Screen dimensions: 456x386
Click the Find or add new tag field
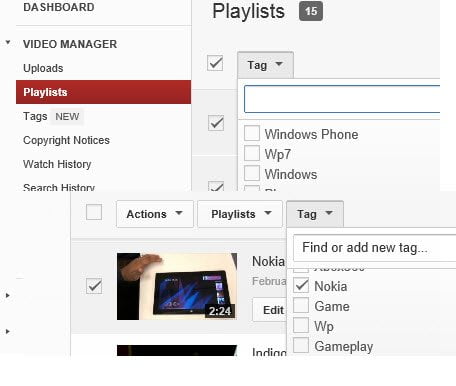click(375, 248)
